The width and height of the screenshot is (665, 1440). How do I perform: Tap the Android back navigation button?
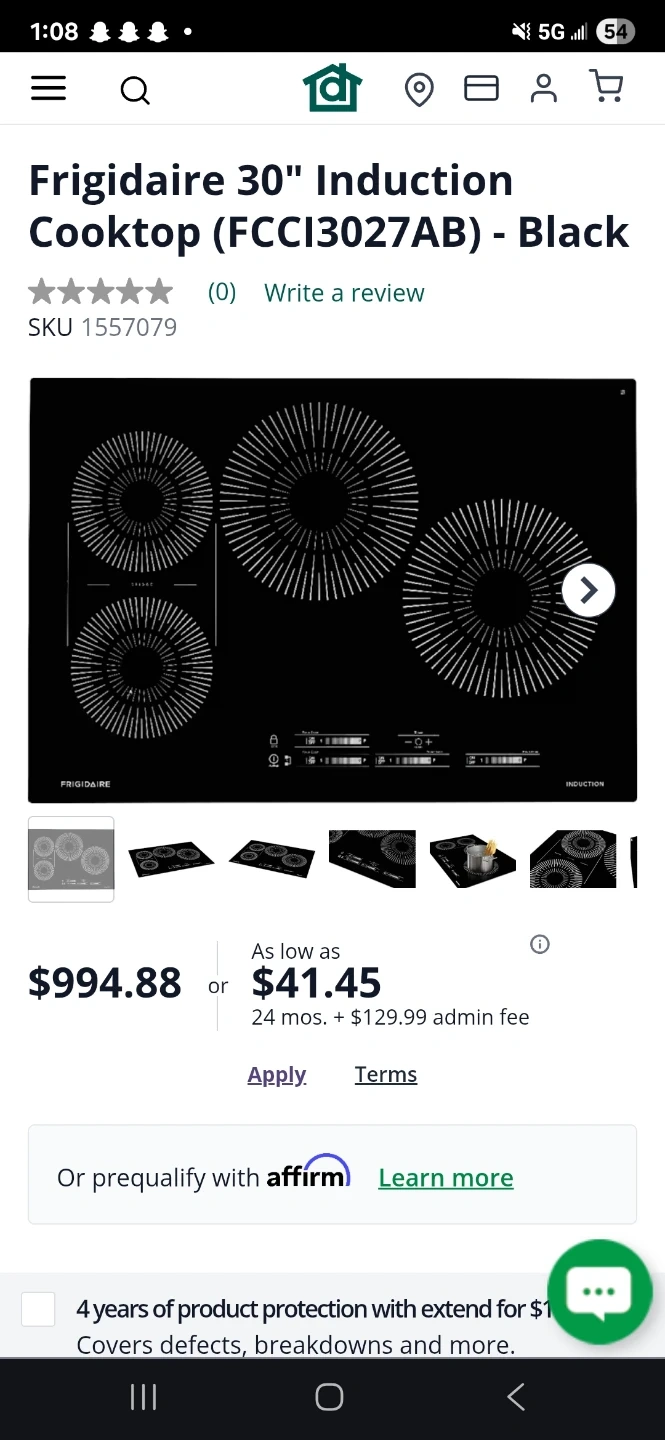[516, 1397]
